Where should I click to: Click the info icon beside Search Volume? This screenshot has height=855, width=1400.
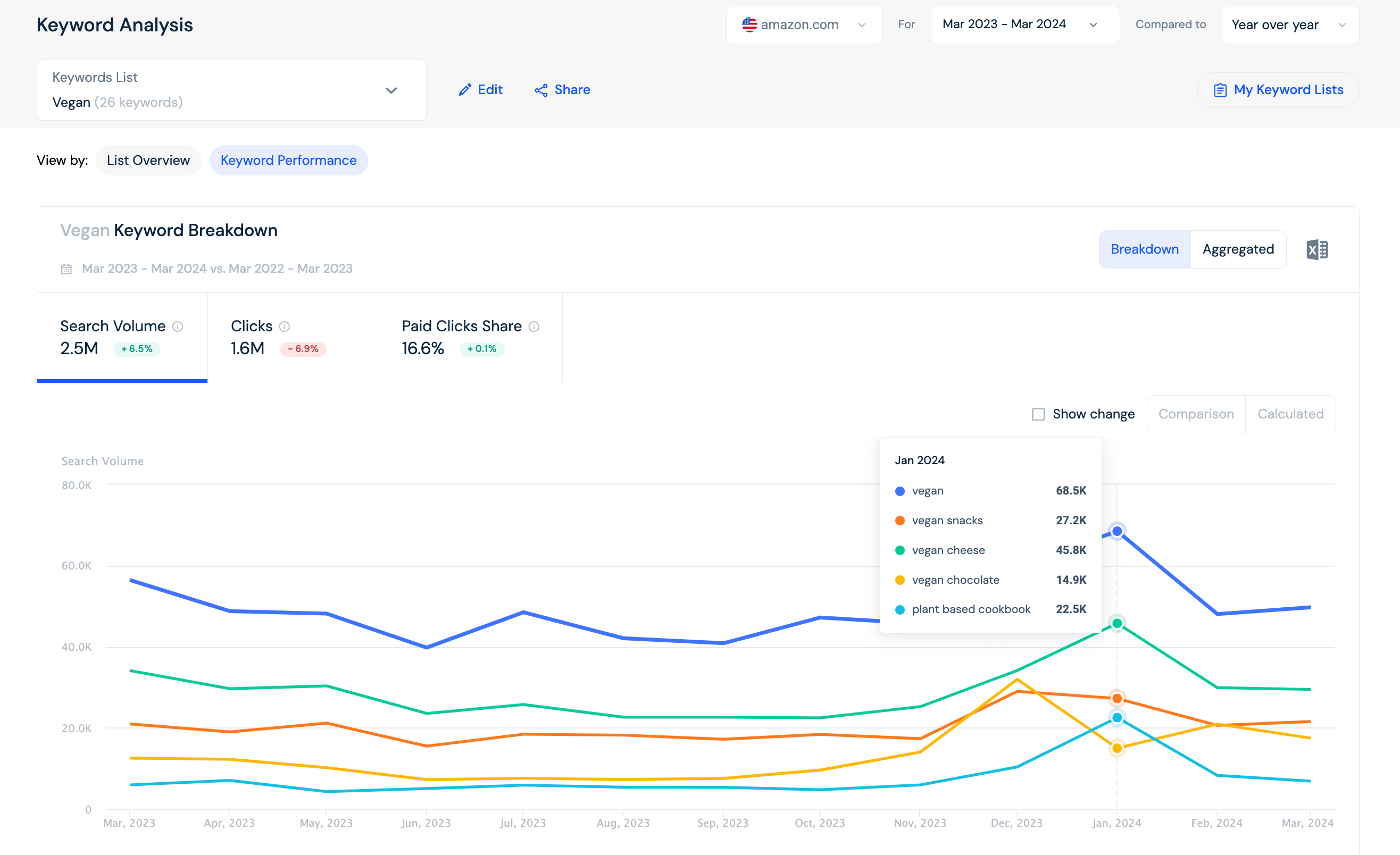[178, 326]
